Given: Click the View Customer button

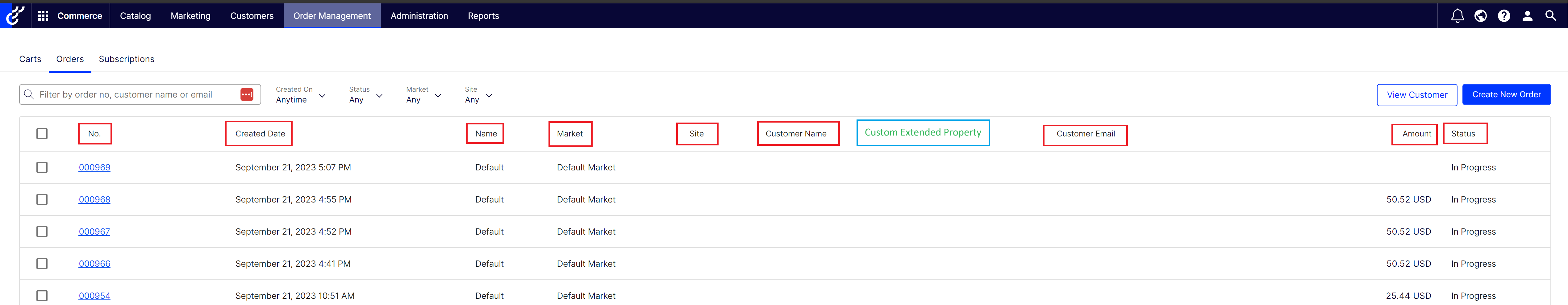Looking at the screenshot, I should coord(1416,95).
